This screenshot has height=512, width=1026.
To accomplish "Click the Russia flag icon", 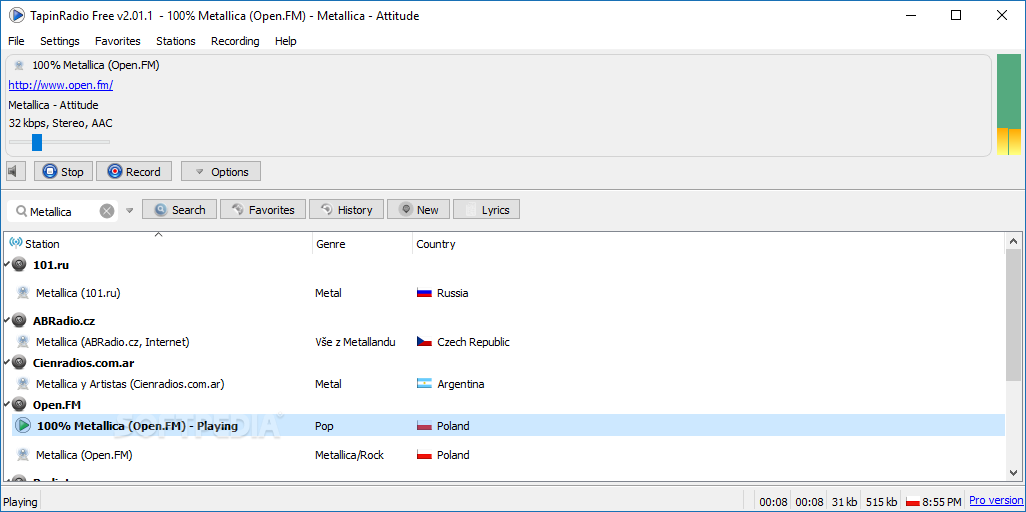I will 424,293.
